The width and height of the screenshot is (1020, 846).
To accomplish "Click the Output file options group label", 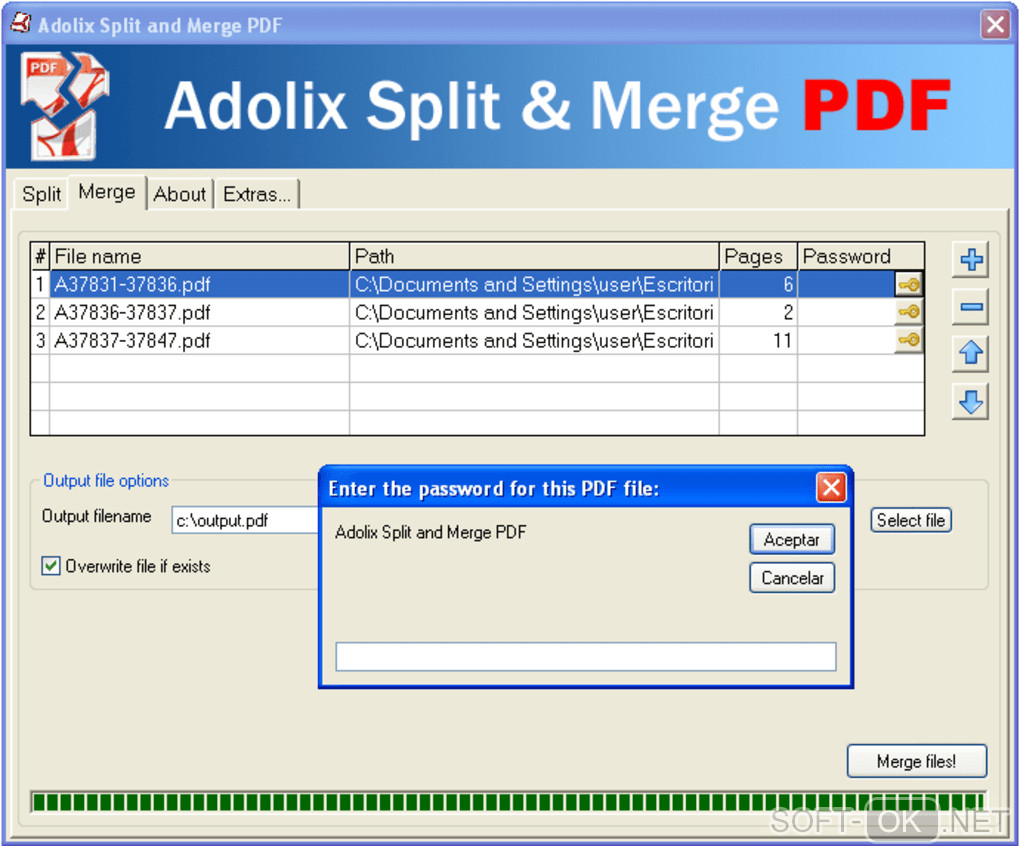I will tap(106, 481).
